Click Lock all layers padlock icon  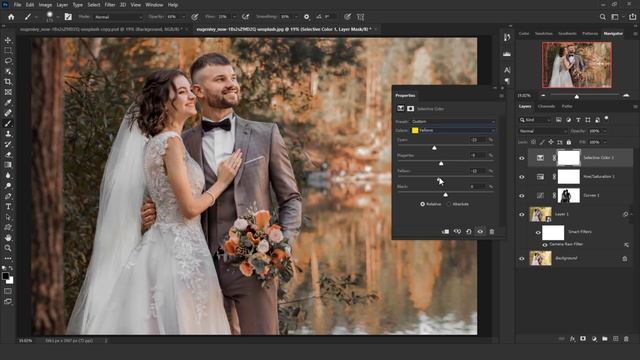(x=569, y=142)
